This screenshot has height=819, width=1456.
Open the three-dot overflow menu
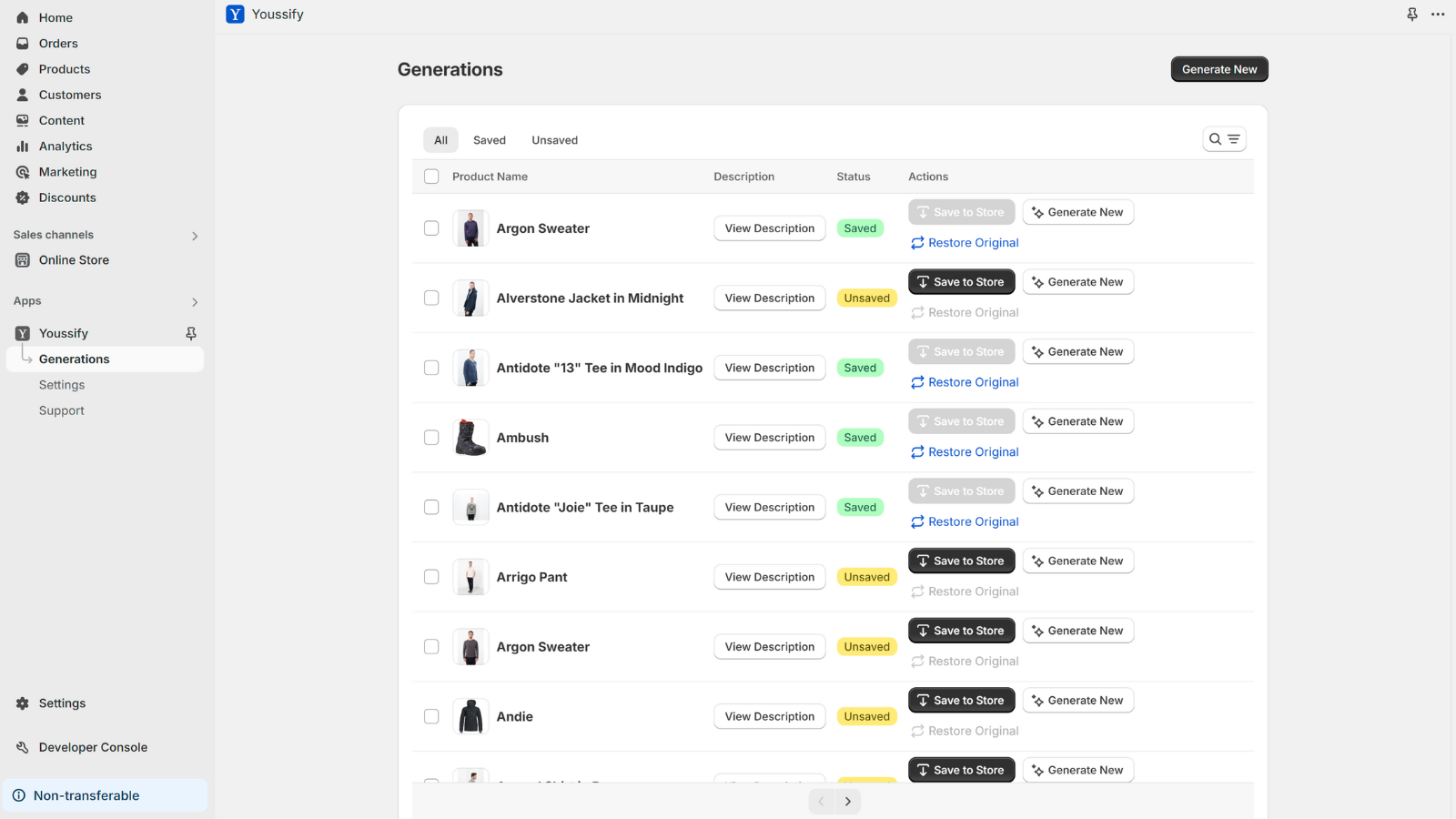[1438, 15]
